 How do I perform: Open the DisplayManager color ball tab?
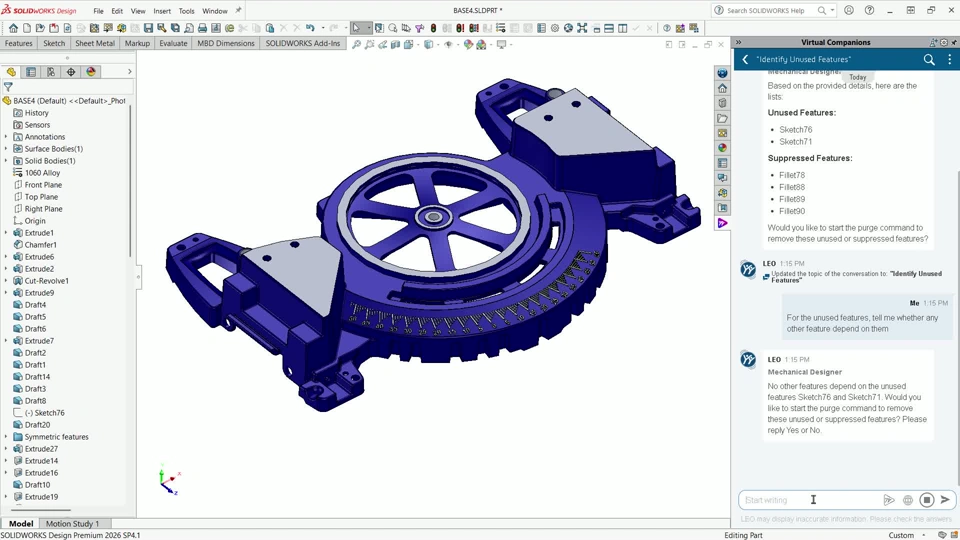click(x=91, y=72)
